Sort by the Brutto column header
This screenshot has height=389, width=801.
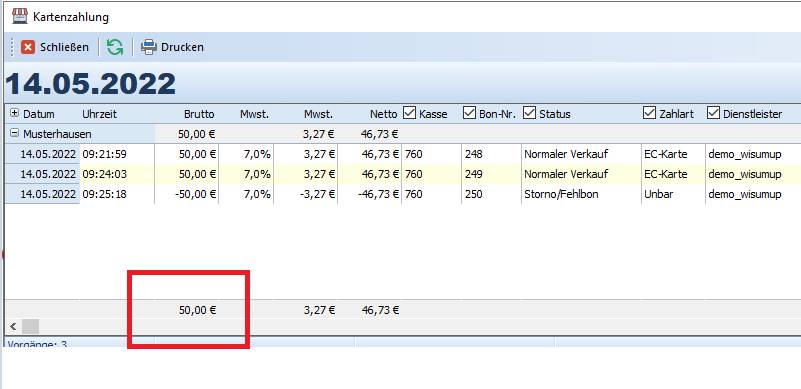(199, 114)
